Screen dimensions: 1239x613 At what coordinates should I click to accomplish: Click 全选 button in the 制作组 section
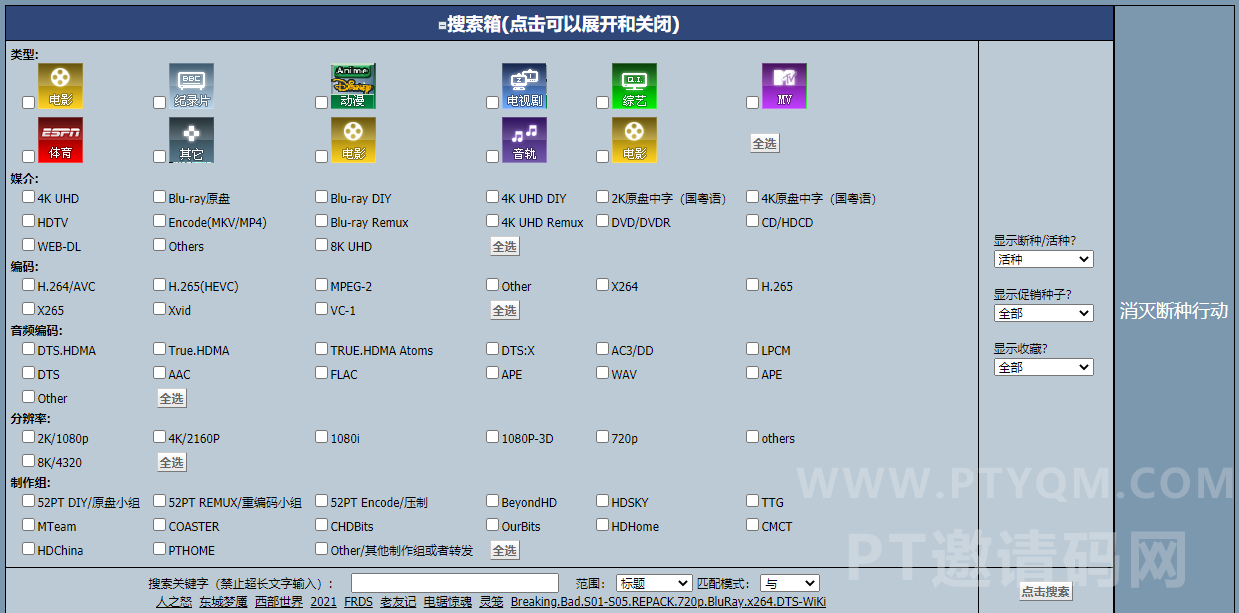pyautogui.click(x=505, y=550)
